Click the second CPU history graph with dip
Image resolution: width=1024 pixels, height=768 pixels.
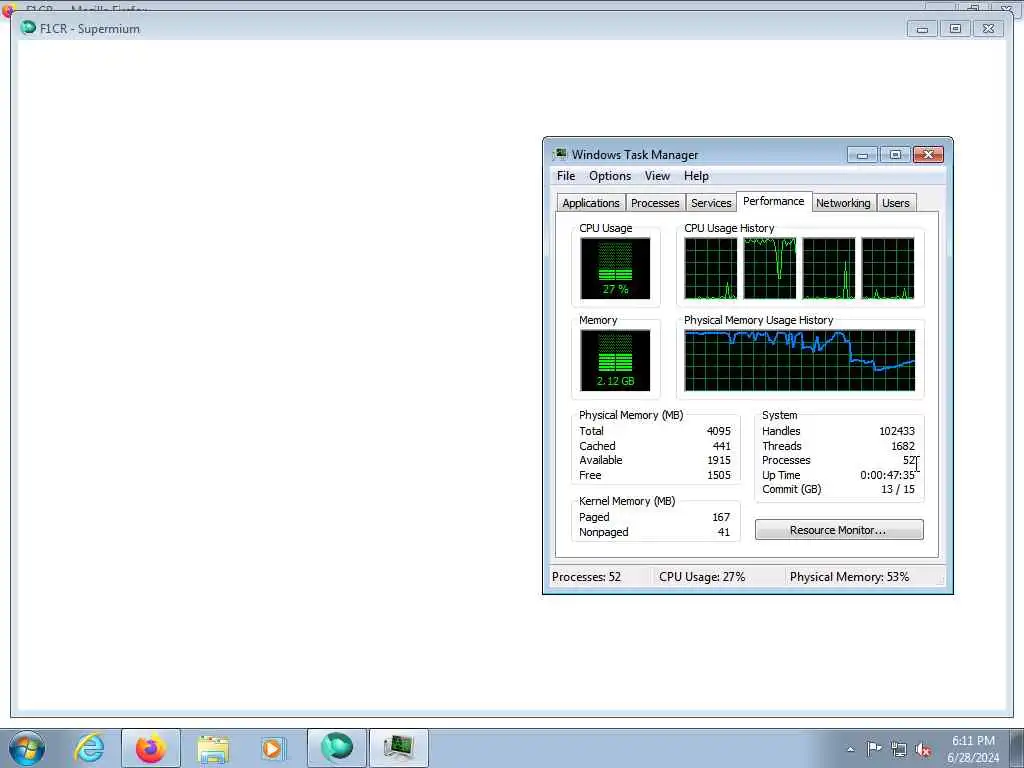[770, 268]
